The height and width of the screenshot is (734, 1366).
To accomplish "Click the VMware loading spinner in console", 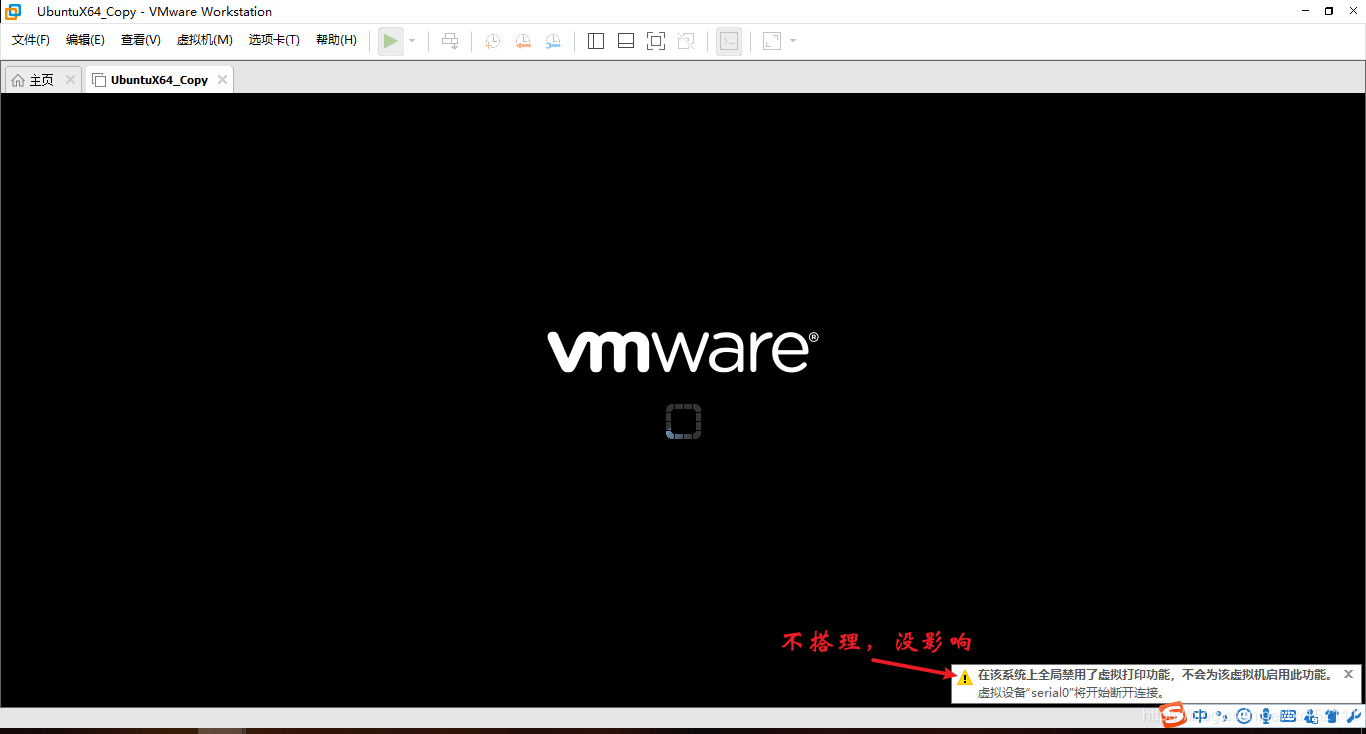I will tap(683, 421).
